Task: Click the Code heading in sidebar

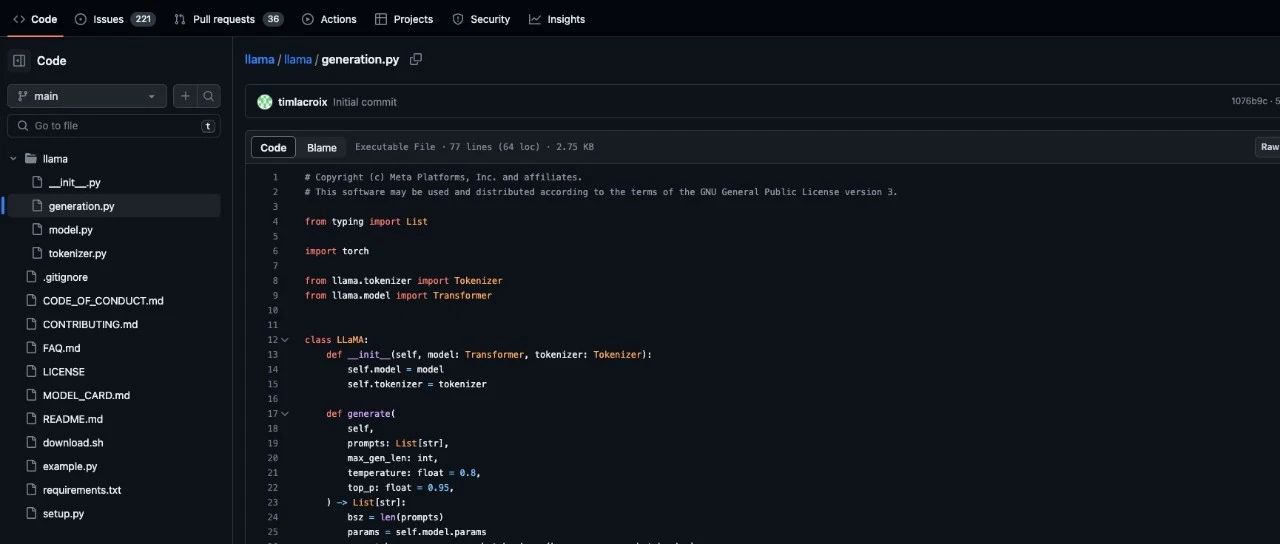Action: 52,61
